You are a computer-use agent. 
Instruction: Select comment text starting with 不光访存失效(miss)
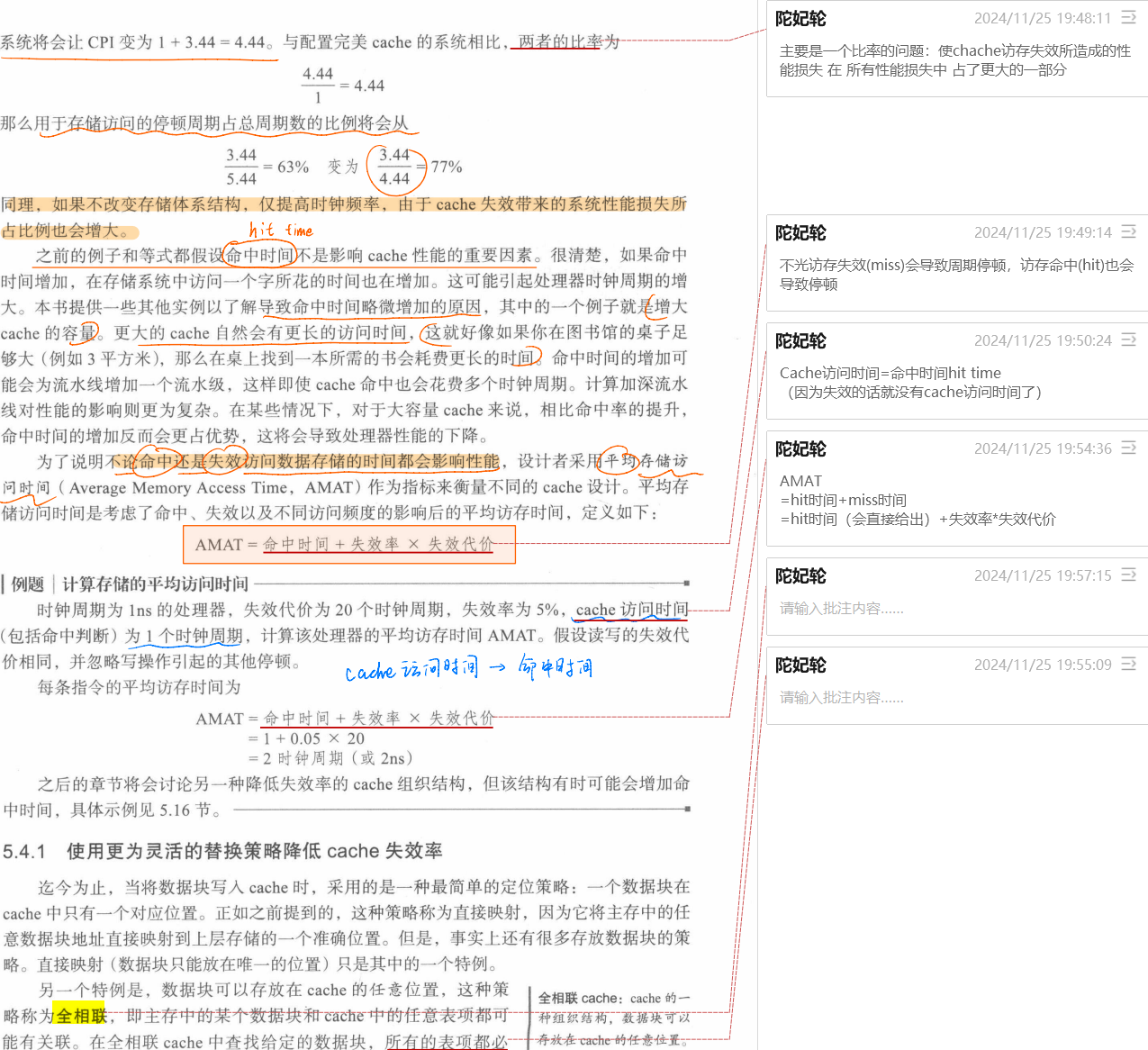(x=956, y=275)
